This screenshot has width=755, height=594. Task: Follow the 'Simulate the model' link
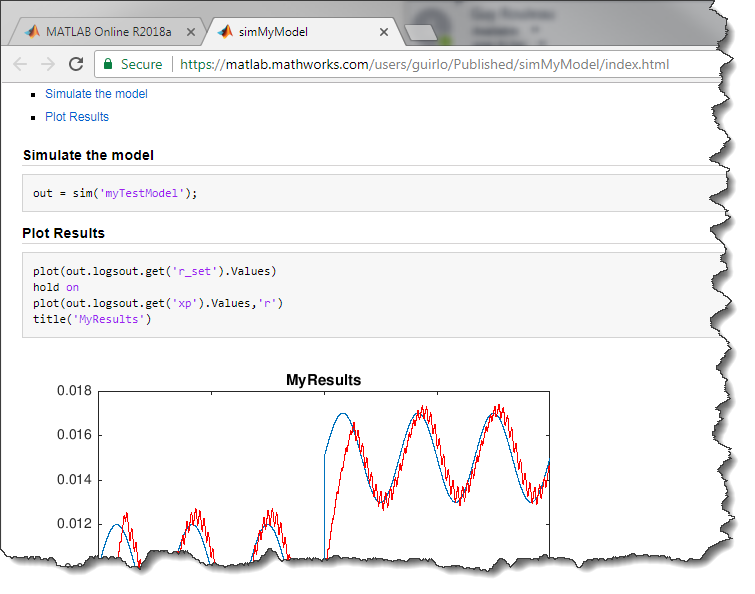[96, 94]
